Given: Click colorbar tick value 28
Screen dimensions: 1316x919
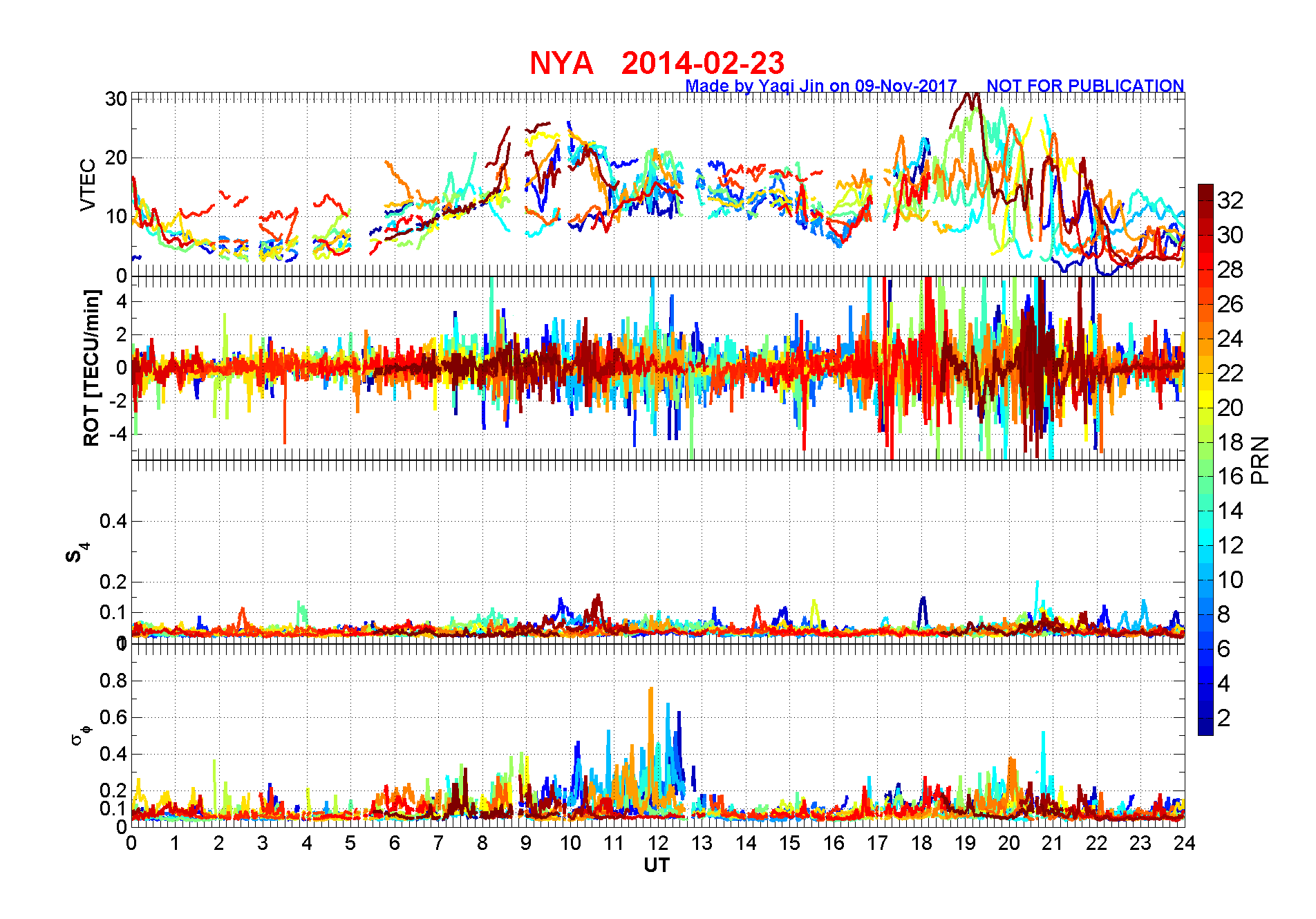Looking at the screenshot, I should pyautogui.click(x=1230, y=269).
